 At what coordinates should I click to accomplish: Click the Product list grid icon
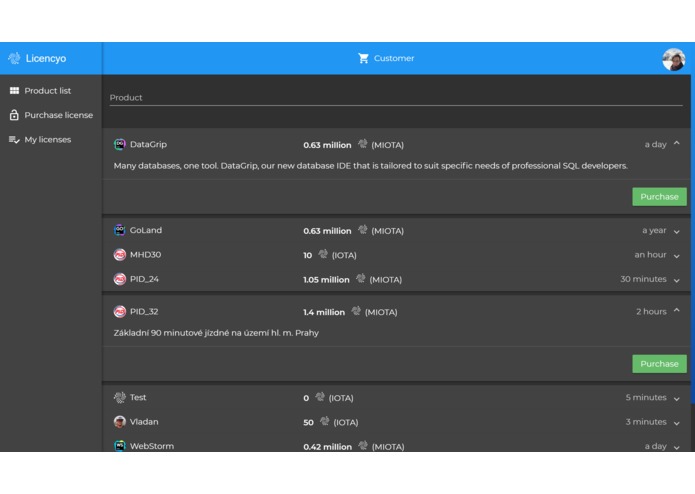(x=14, y=90)
